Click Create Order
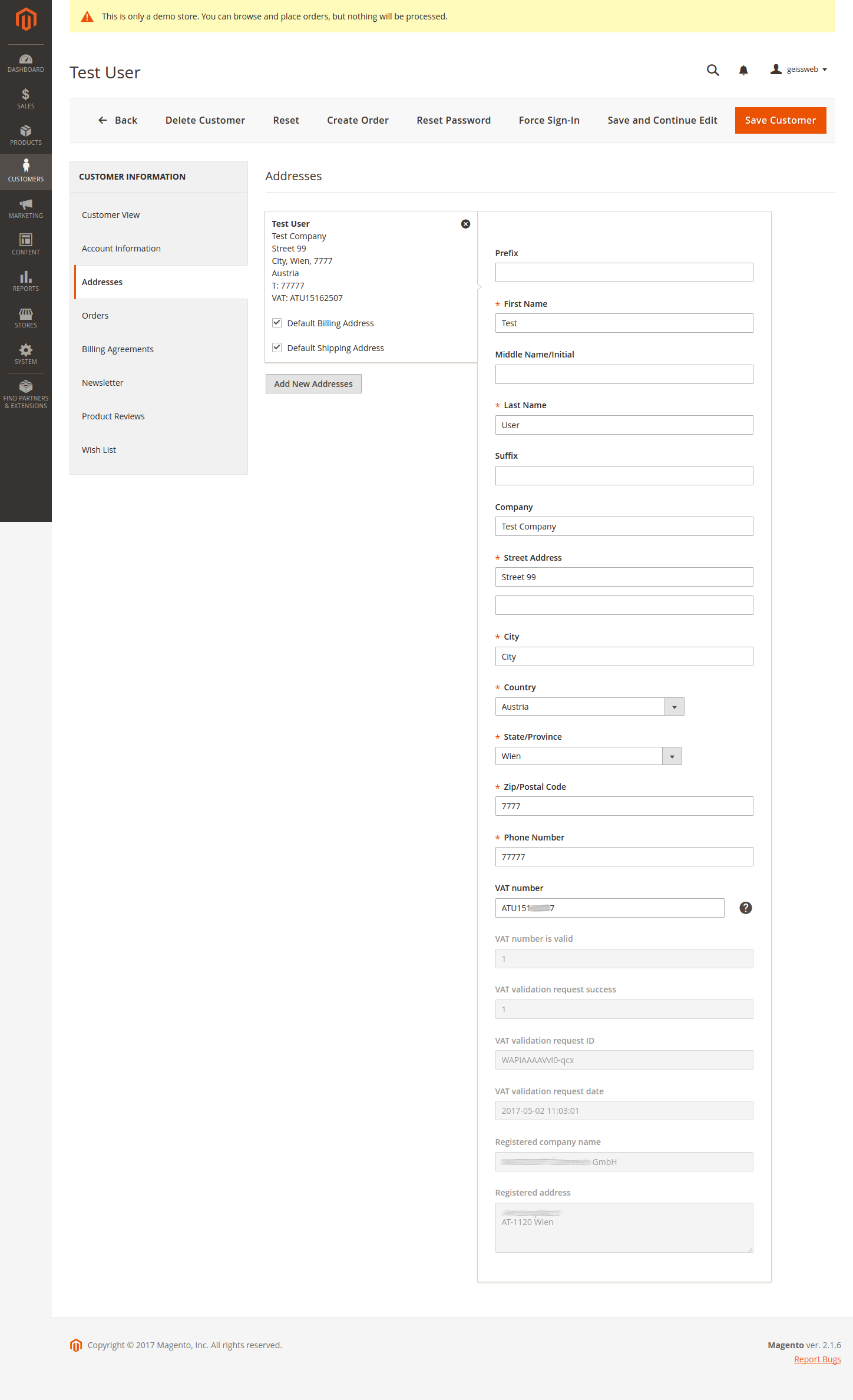This screenshot has height=1400, width=853. coord(358,120)
